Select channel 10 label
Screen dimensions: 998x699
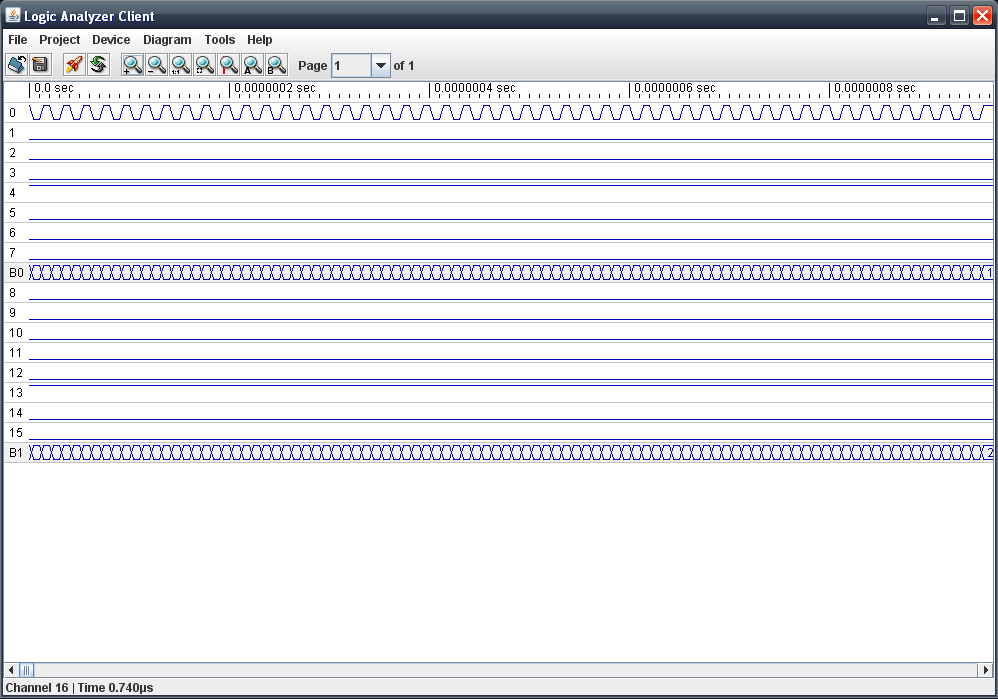(16, 333)
